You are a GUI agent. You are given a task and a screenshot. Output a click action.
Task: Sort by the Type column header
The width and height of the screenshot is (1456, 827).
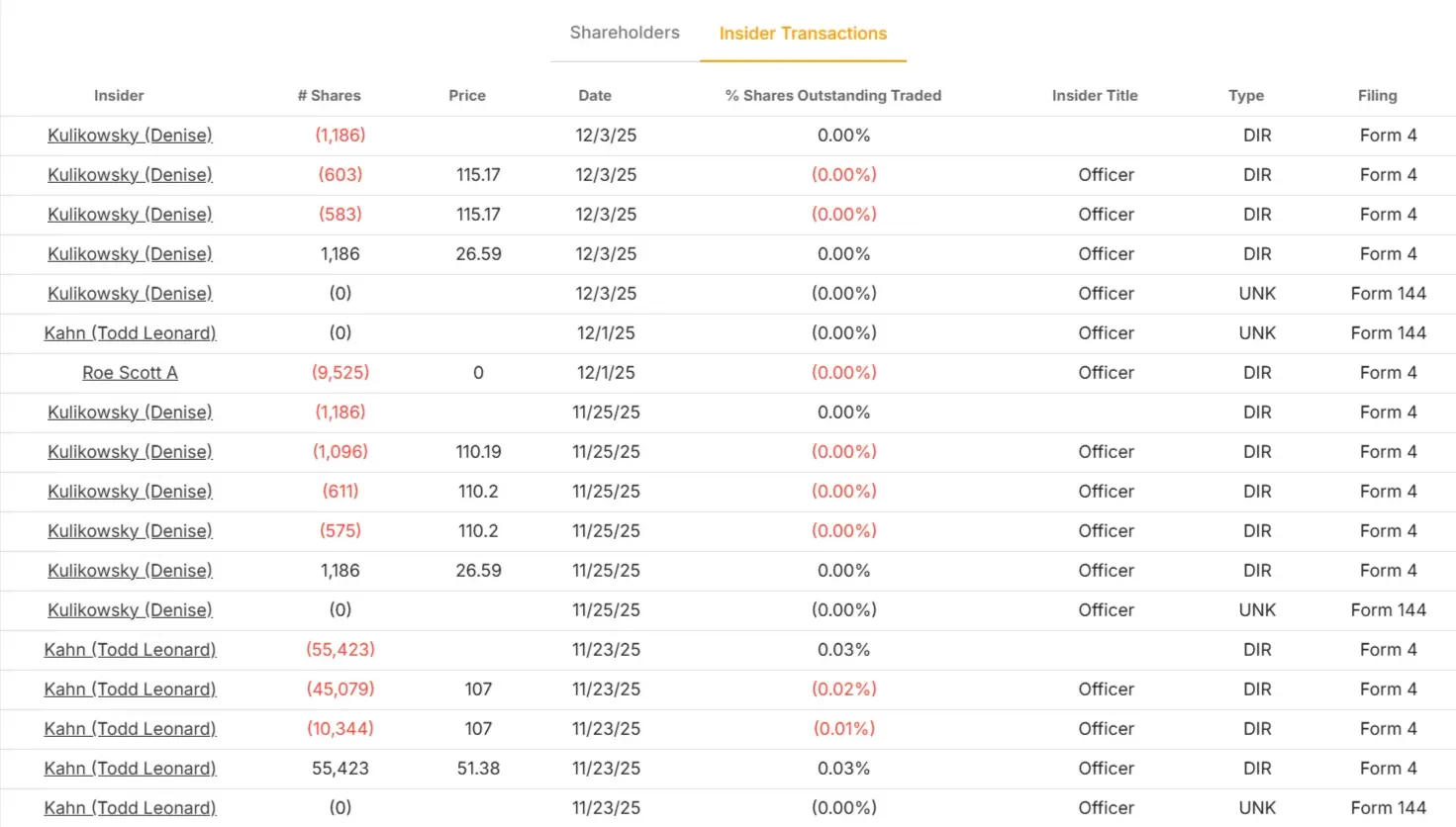point(1246,96)
